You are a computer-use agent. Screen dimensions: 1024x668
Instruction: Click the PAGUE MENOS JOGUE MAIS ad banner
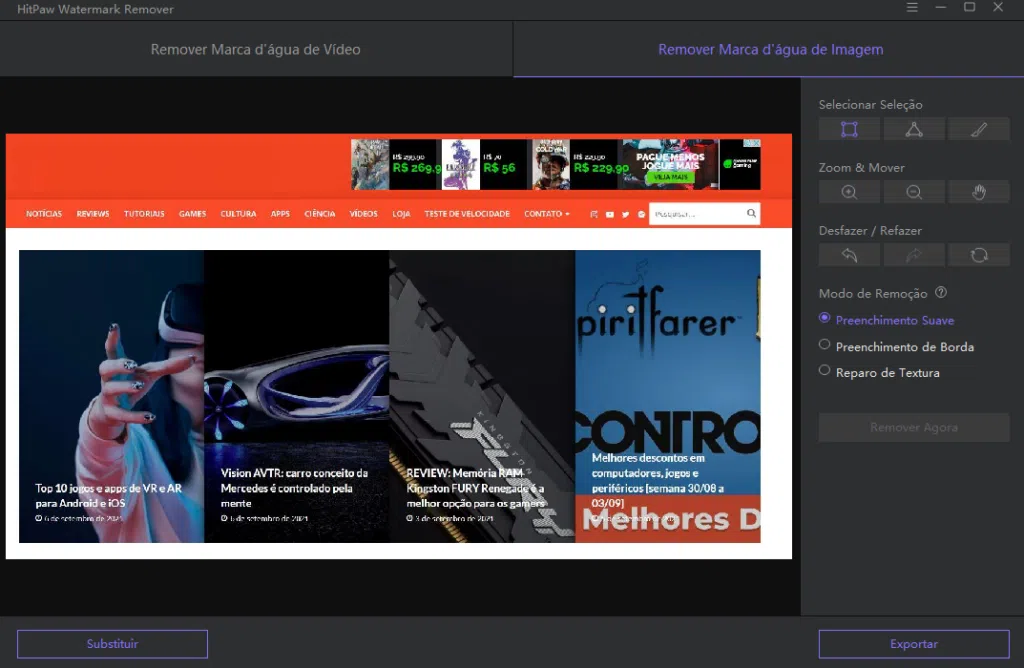coord(670,165)
